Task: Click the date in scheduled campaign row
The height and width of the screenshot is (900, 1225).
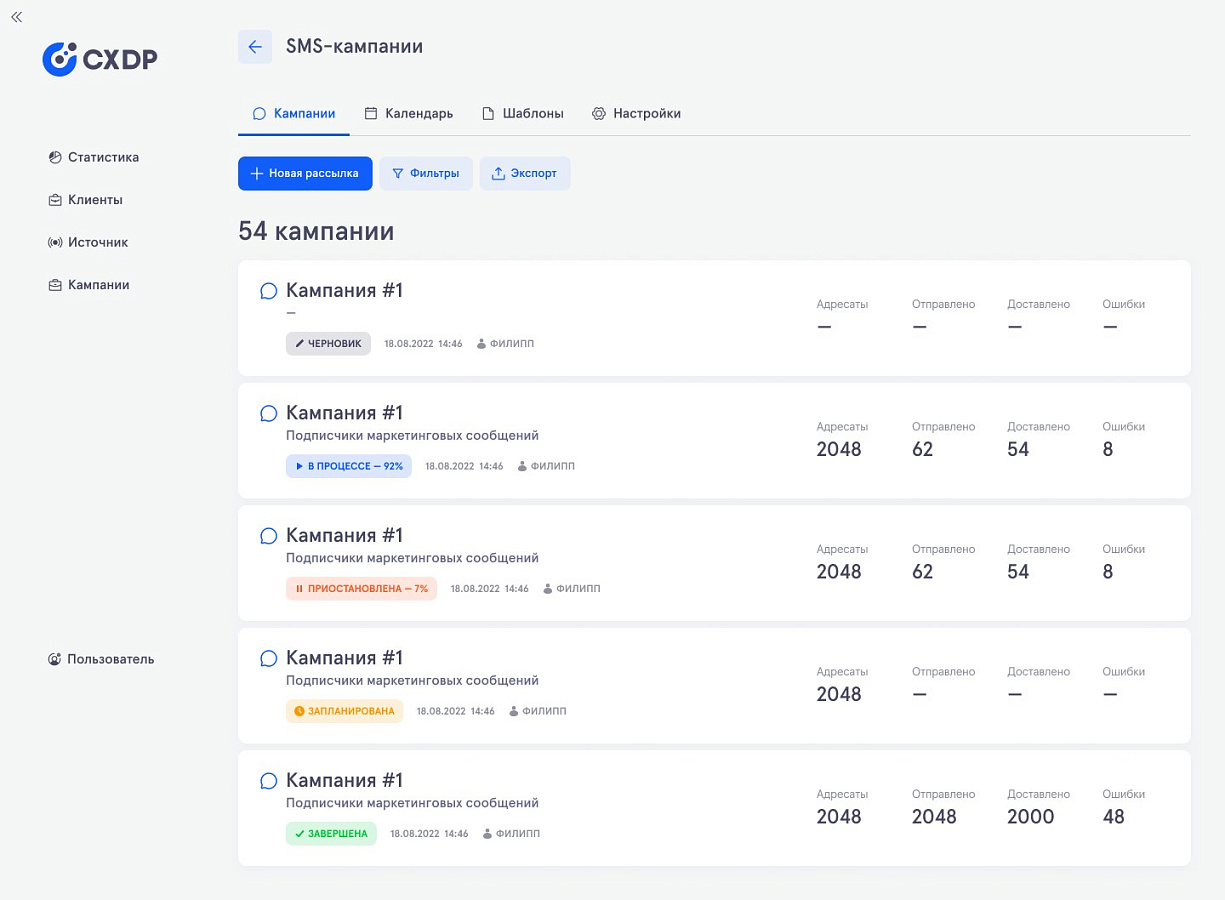Action: pos(456,712)
